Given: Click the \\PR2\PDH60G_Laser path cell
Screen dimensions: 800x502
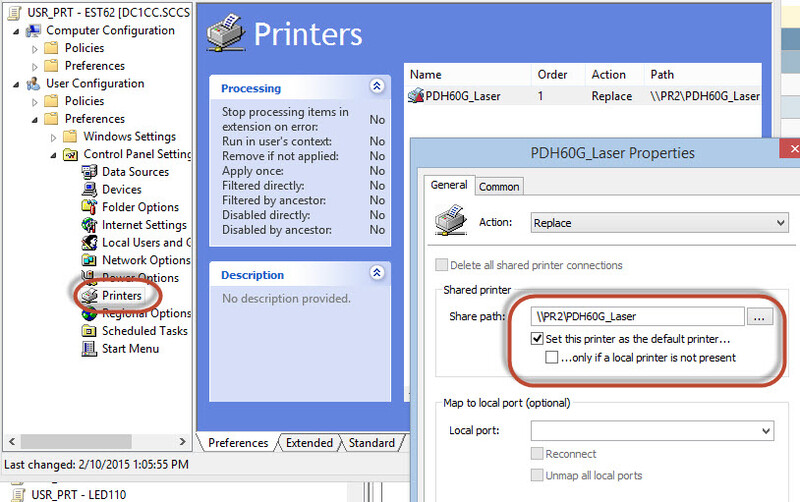Looking at the screenshot, I should [705, 96].
